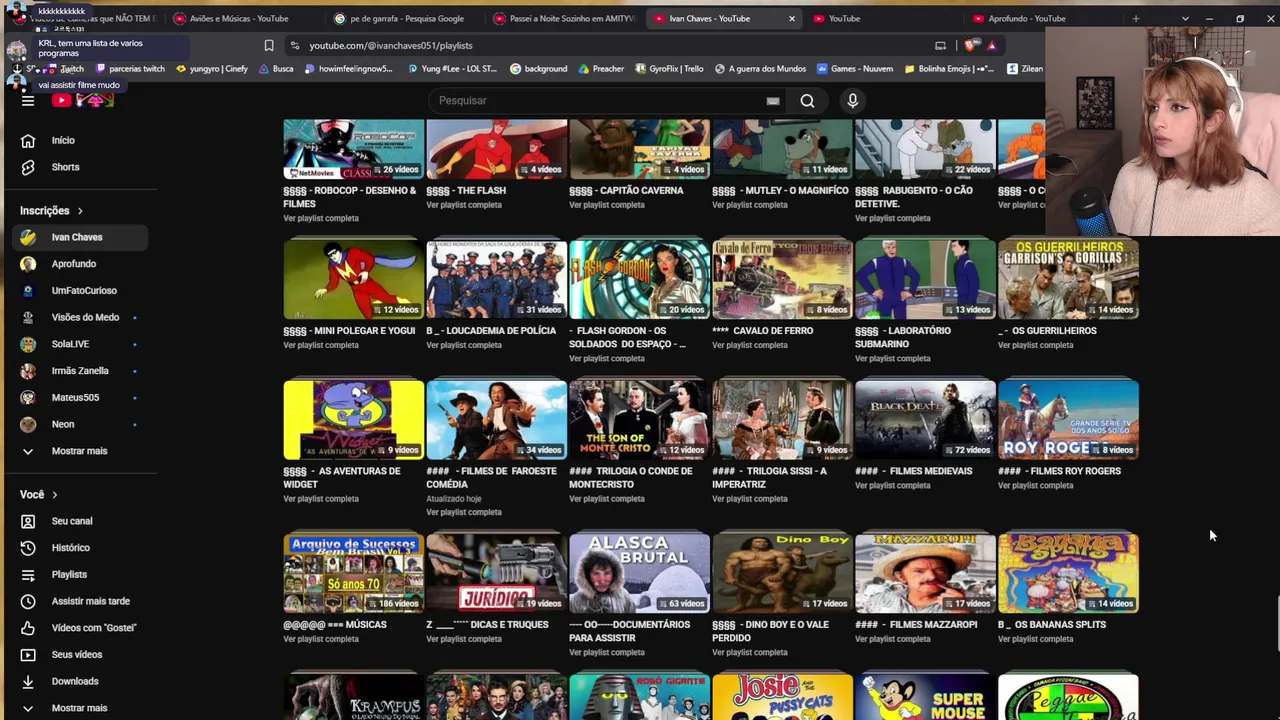This screenshot has width=1280, height=720.
Task: Open the parcerias twitch bookmark
Action: [x=130, y=69]
